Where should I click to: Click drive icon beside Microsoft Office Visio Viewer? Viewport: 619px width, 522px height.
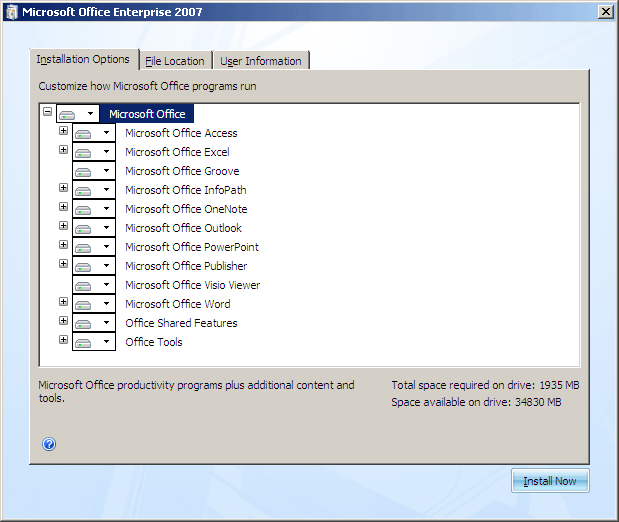coord(83,286)
